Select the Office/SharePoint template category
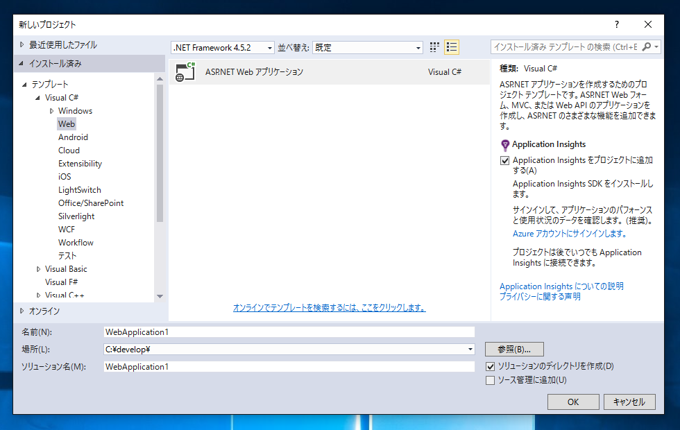This screenshot has width=680, height=430. (x=91, y=203)
